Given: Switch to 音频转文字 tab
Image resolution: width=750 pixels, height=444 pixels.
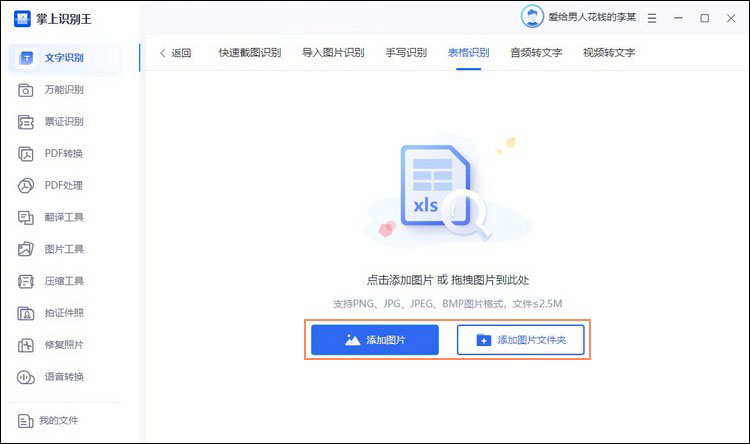Looking at the screenshot, I should click(x=536, y=53).
